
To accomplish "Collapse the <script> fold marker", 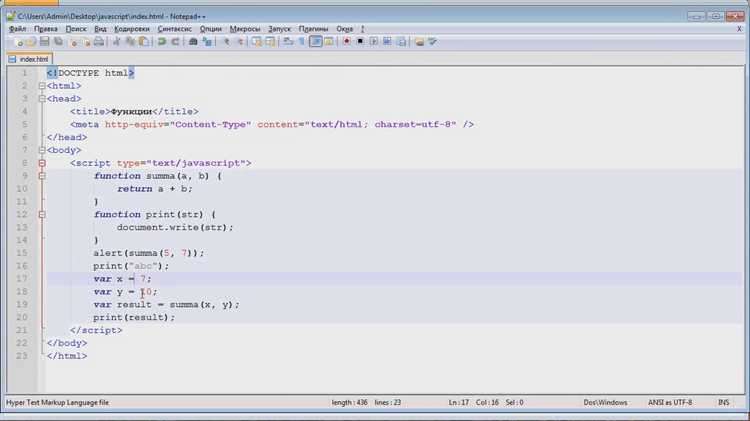I will [42, 163].
